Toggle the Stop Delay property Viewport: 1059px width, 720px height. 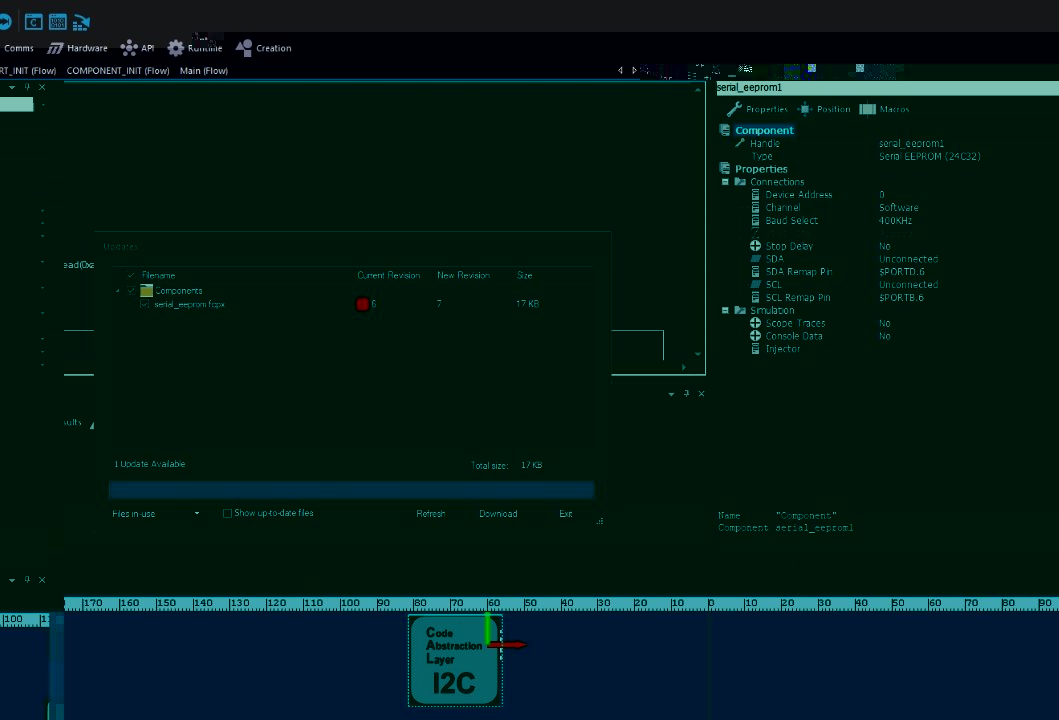(x=755, y=246)
